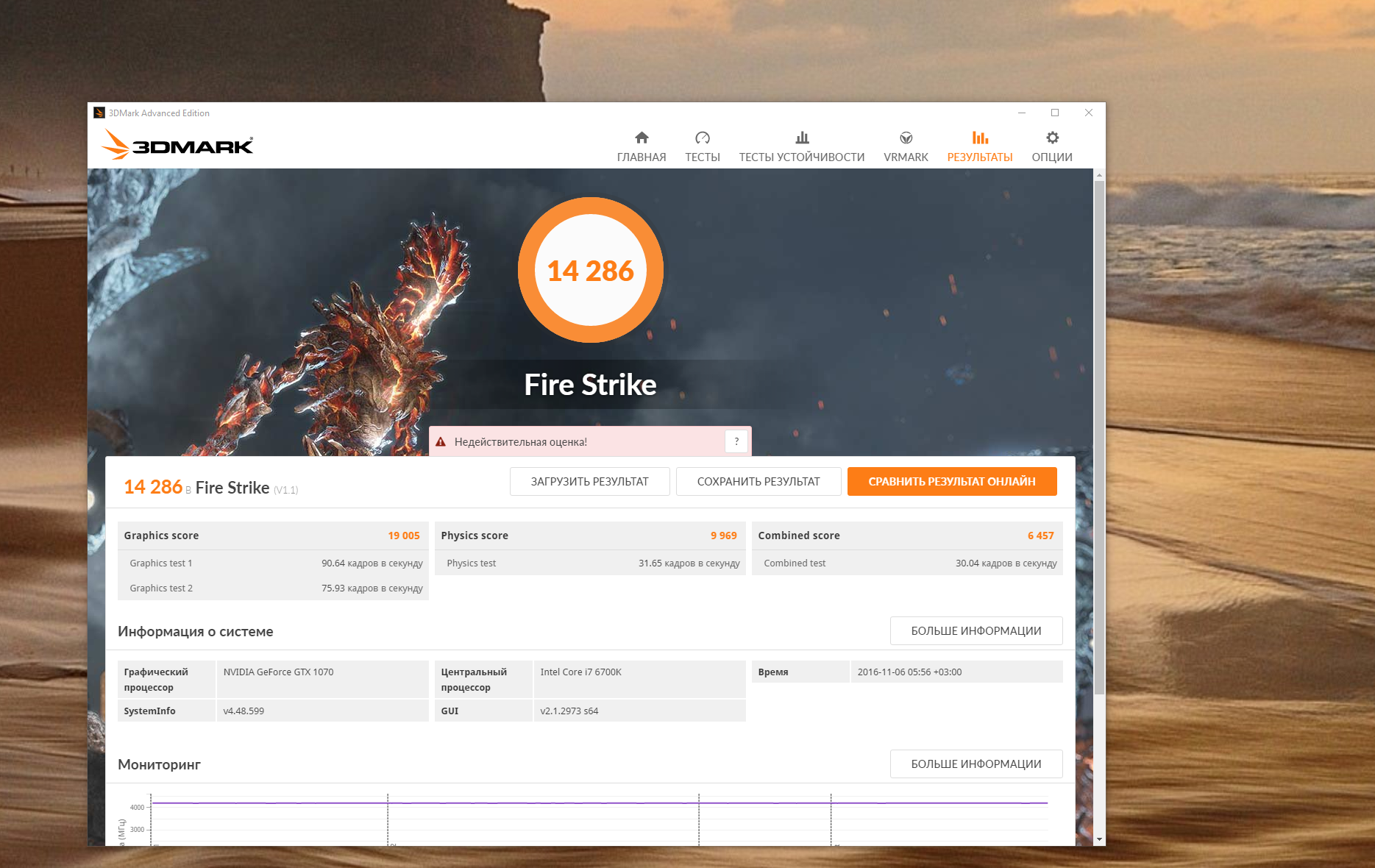The width and height of the screenshot is (1375, 868).
Task: Click the large 14 286 score circle
Action: [591, 270]
